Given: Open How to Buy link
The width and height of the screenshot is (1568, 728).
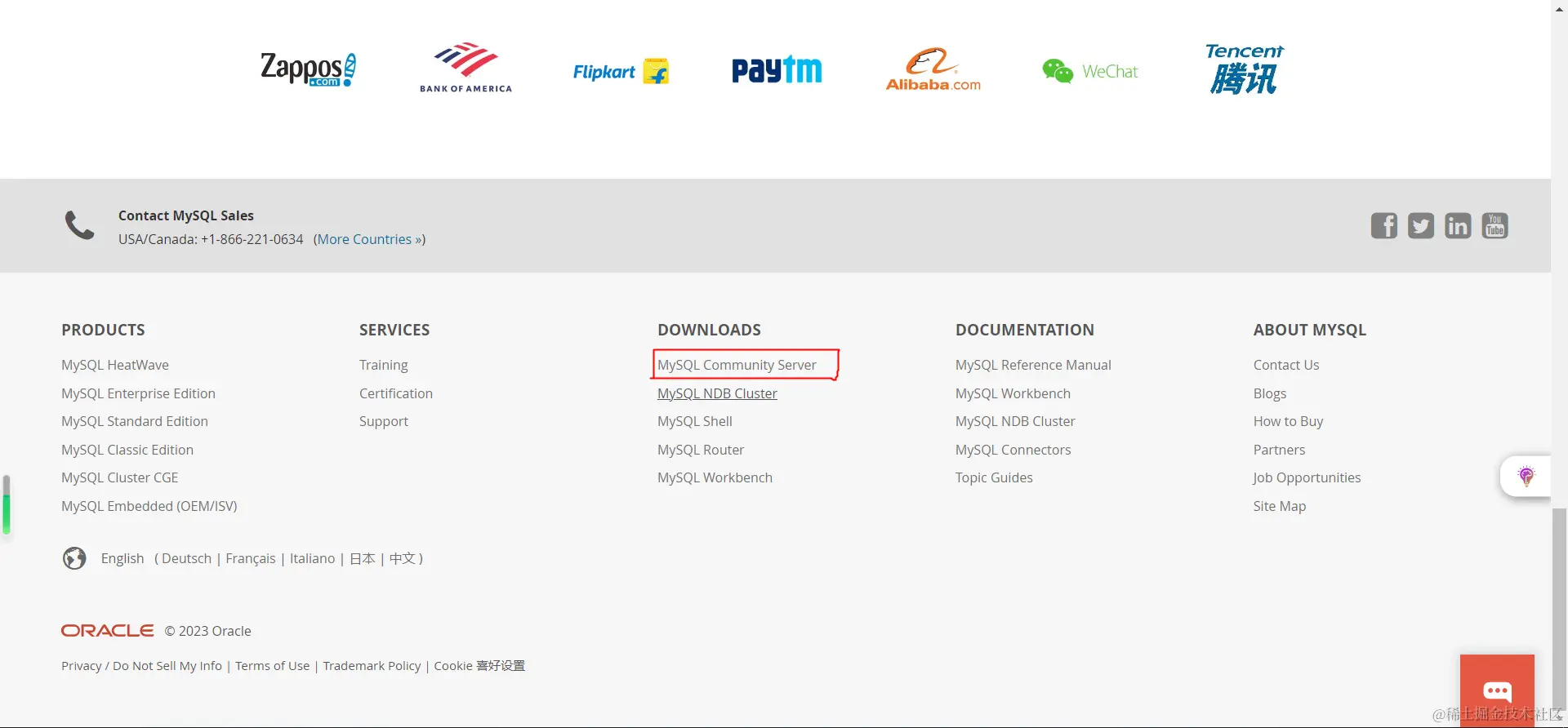Looking at the screenshot, I should (x=1288, y=421).
